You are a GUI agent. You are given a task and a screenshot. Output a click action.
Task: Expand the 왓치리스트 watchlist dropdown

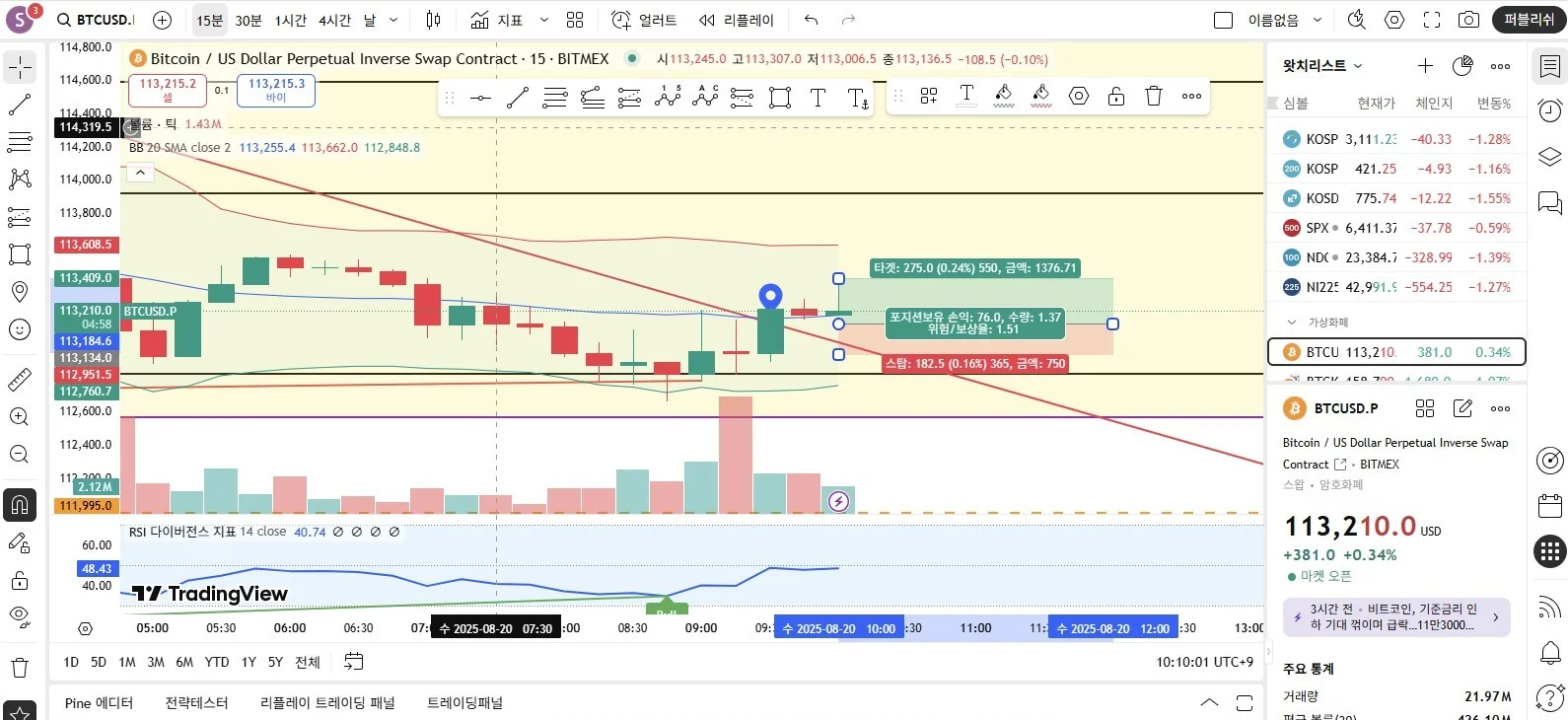(x=1322, y=65)
